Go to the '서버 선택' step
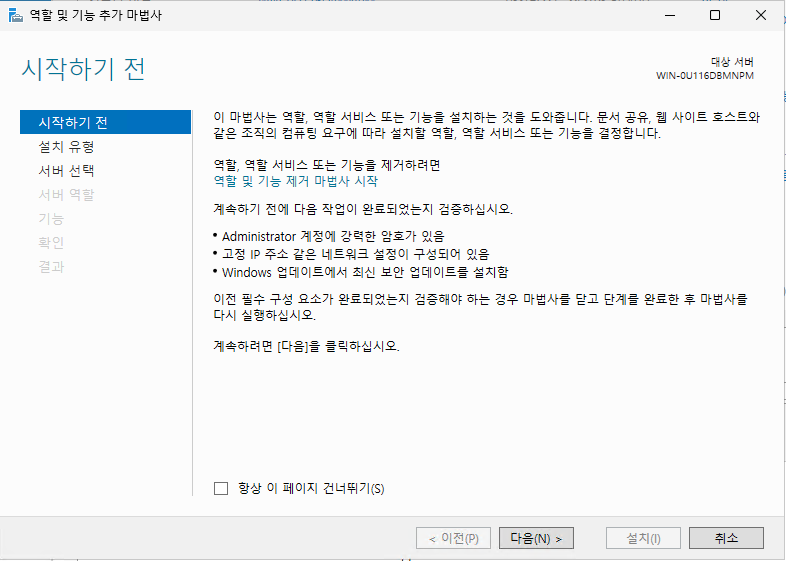786x561 pixels. pos(66,170)
